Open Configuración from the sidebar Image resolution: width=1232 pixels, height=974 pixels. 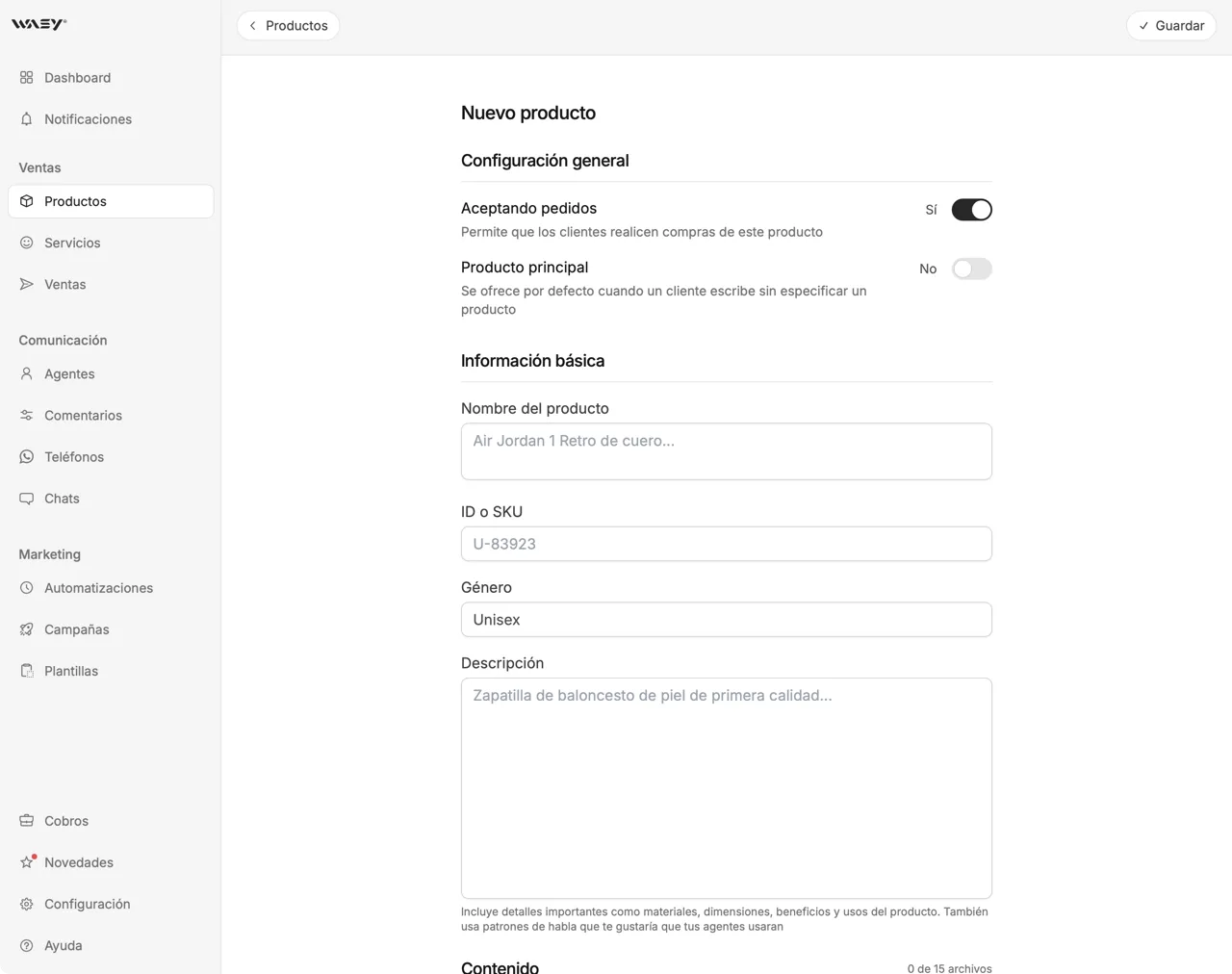(x=87, y=904)
